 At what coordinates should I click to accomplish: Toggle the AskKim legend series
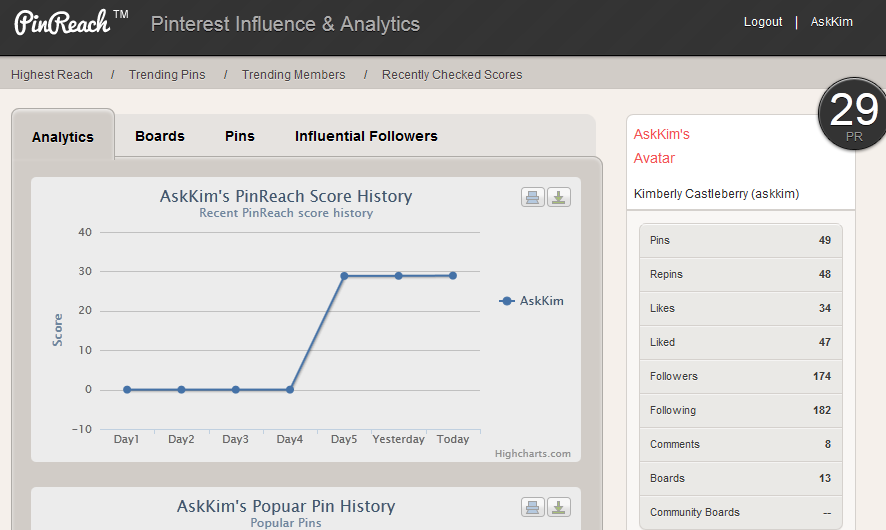(531, 301)
